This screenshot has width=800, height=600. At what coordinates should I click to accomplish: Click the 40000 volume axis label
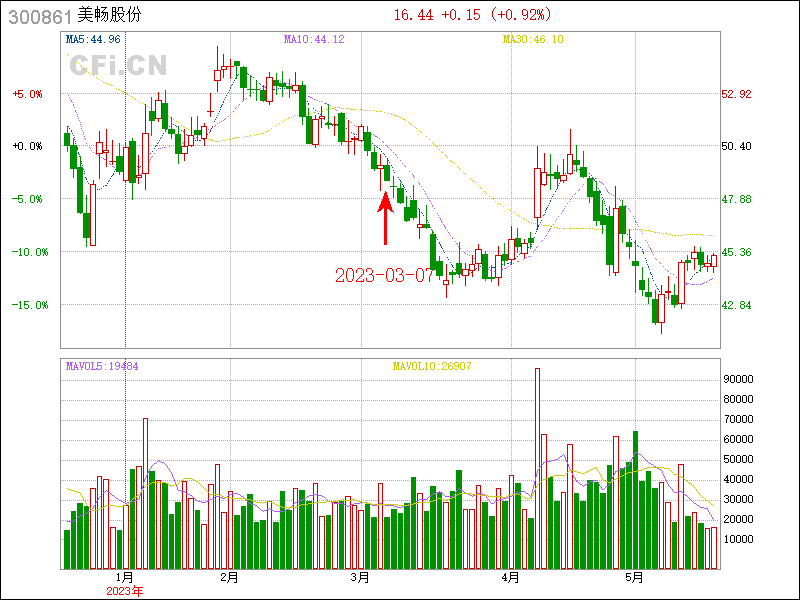tap(739, 479)
